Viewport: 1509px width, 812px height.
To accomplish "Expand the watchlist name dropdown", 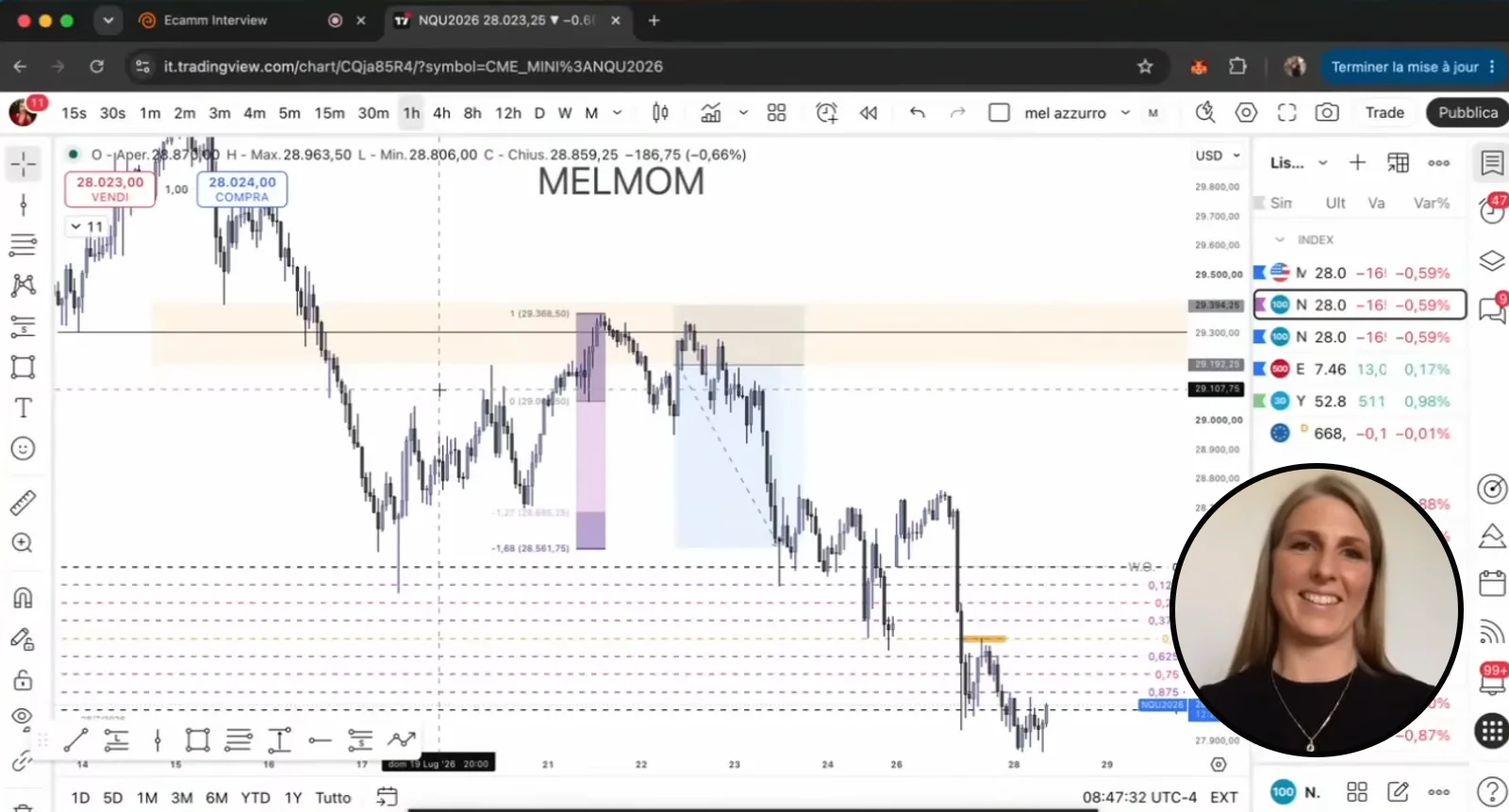I will coord(1322,163).
